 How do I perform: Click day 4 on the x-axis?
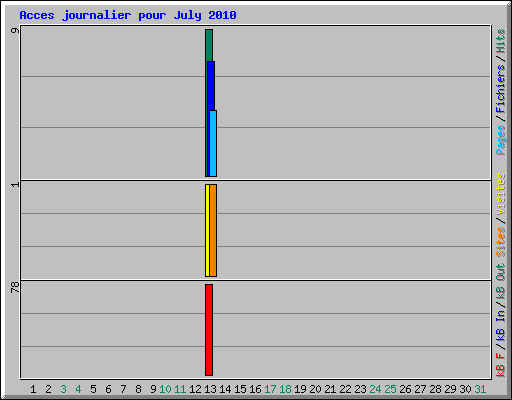pos(78,389)
